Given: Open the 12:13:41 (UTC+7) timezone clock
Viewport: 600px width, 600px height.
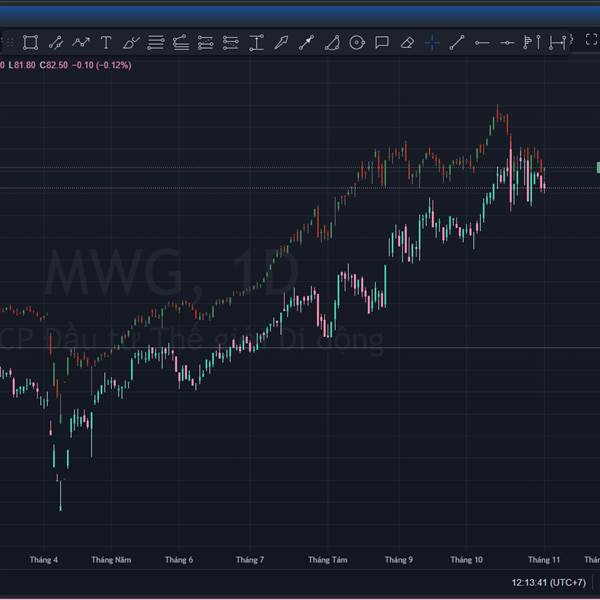Looking at the screenshot, I should [549, 583].
